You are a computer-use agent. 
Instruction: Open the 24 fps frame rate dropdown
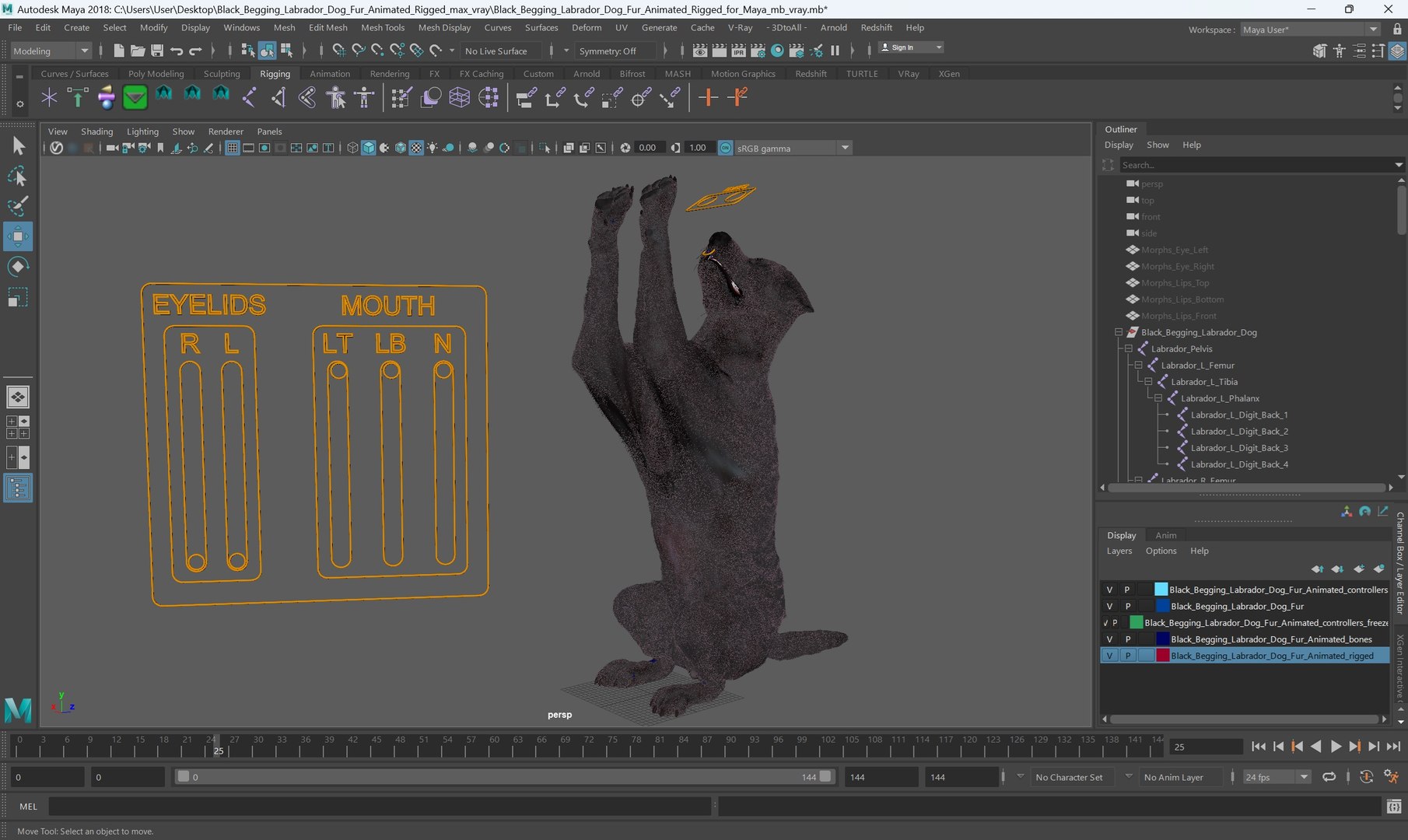(x=1277, y=777)
